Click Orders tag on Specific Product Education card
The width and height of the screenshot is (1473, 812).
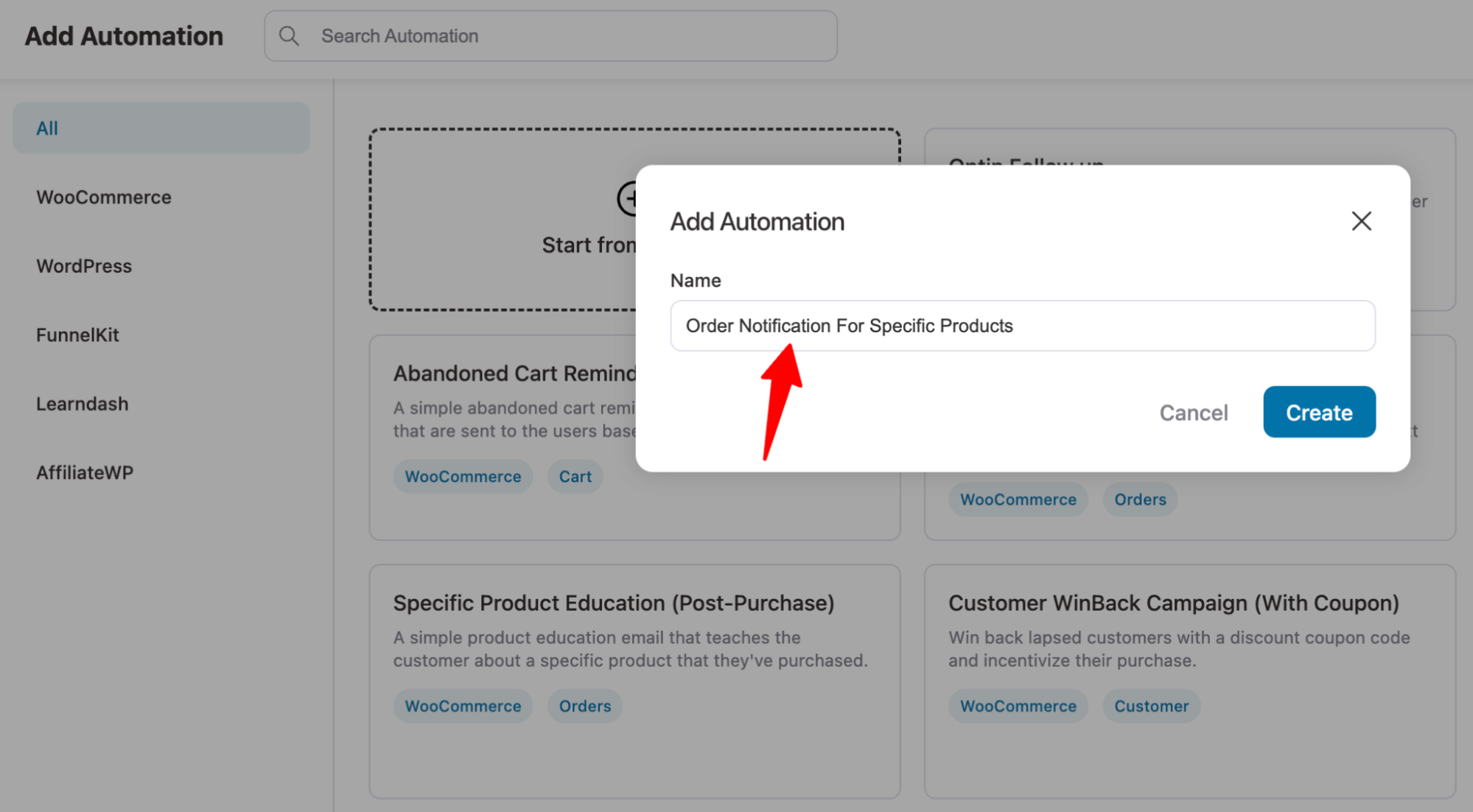tap(585, 706)
